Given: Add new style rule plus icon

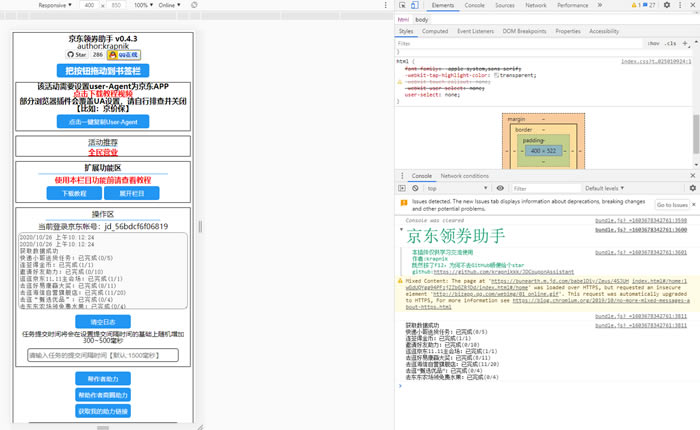Looking at the screenshot, I should [685, 43].
